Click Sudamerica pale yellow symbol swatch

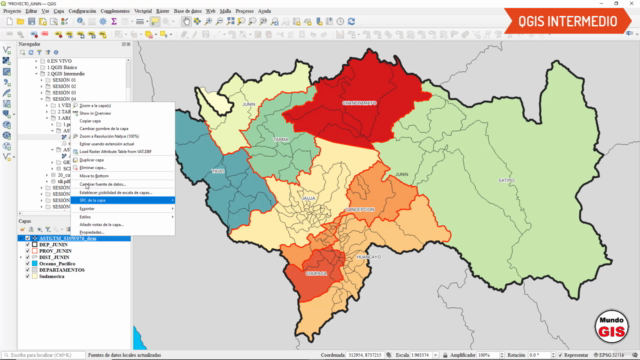pos(35,276)
